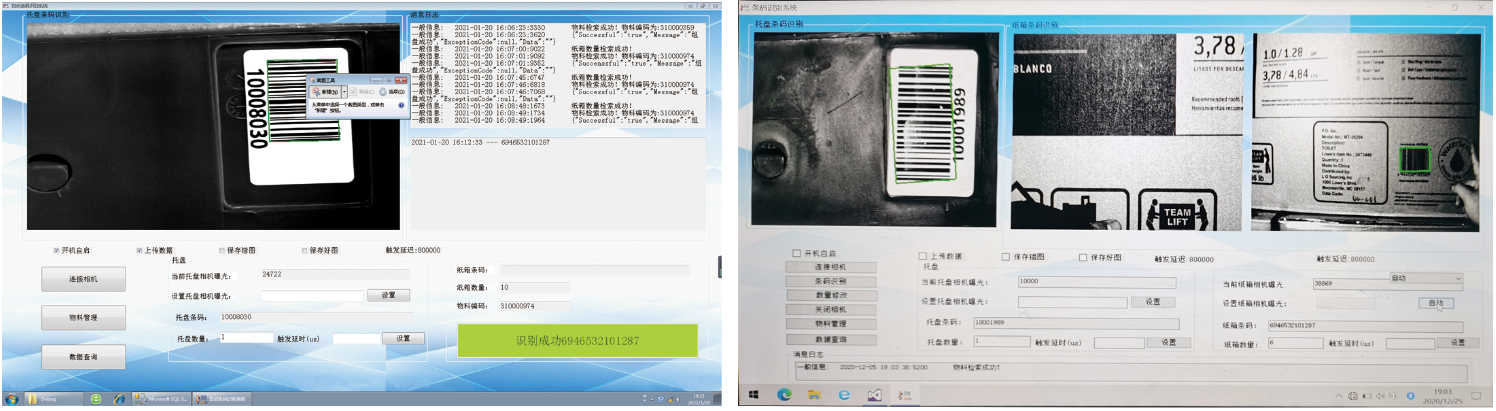Open 物料管理 in right window
Viewport: 1496px width, 411px height.
coord(831,324)
